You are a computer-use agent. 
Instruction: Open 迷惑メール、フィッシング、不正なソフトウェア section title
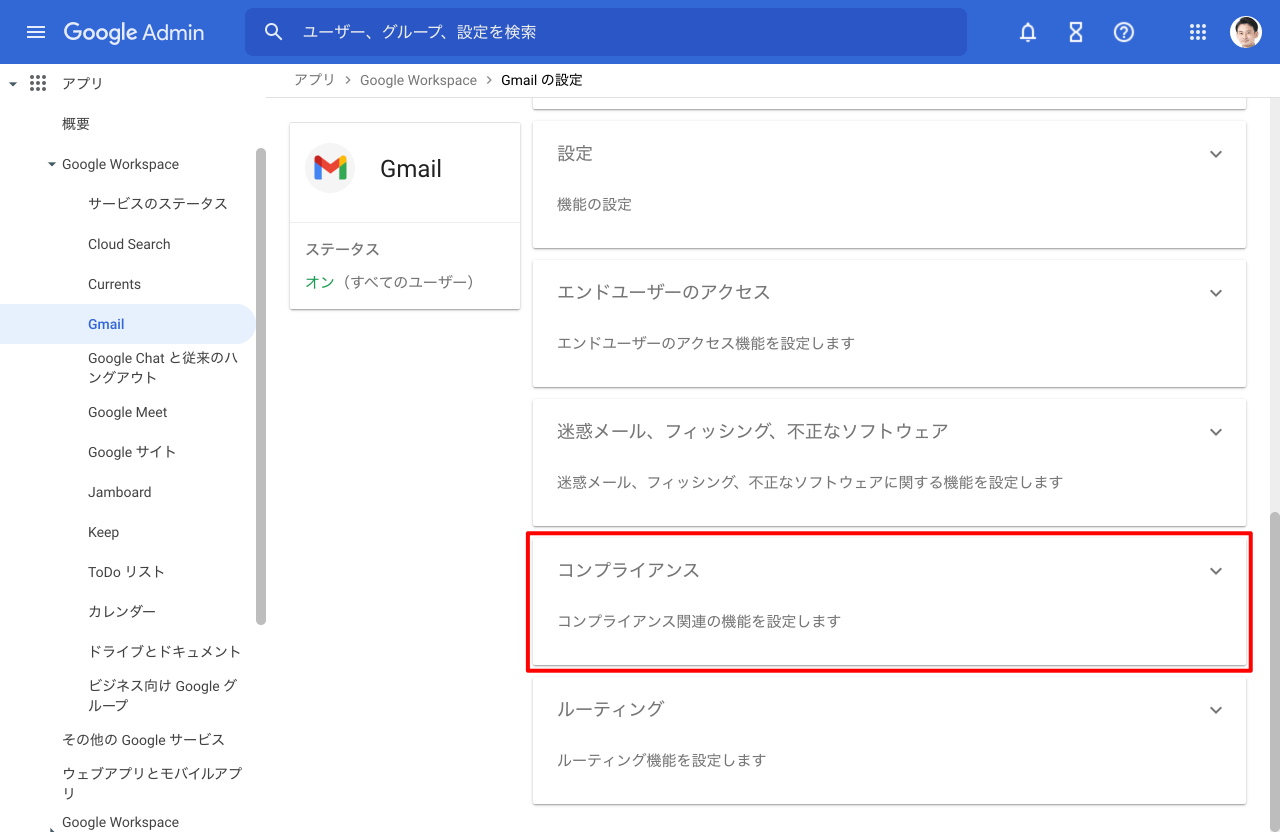click(753, 431)
